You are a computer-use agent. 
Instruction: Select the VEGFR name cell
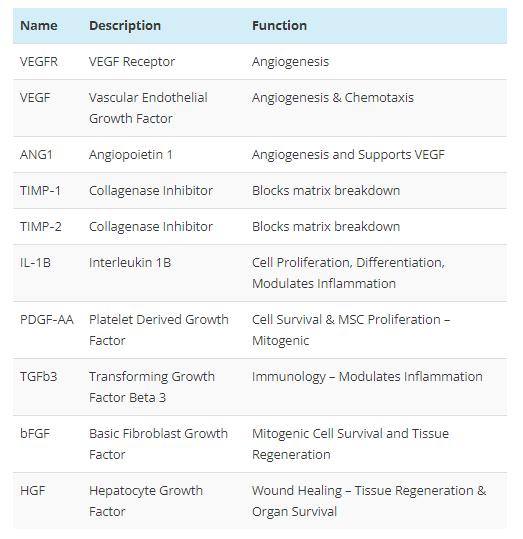[39, 62]
